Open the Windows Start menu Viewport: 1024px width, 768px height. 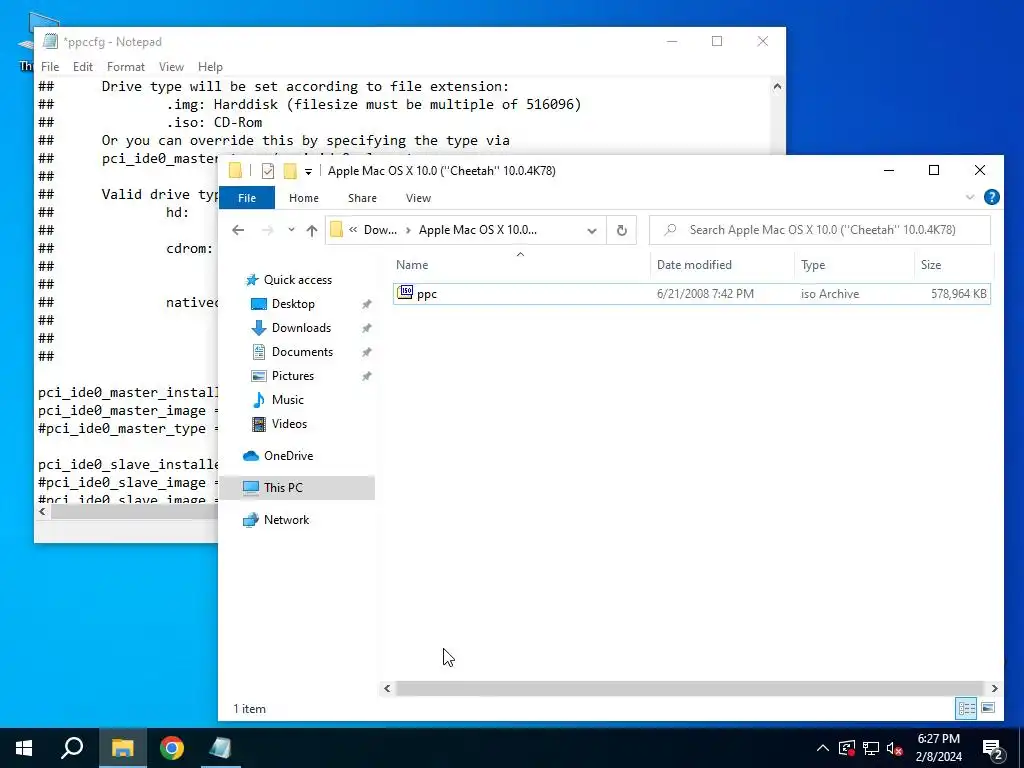[24, 748]
